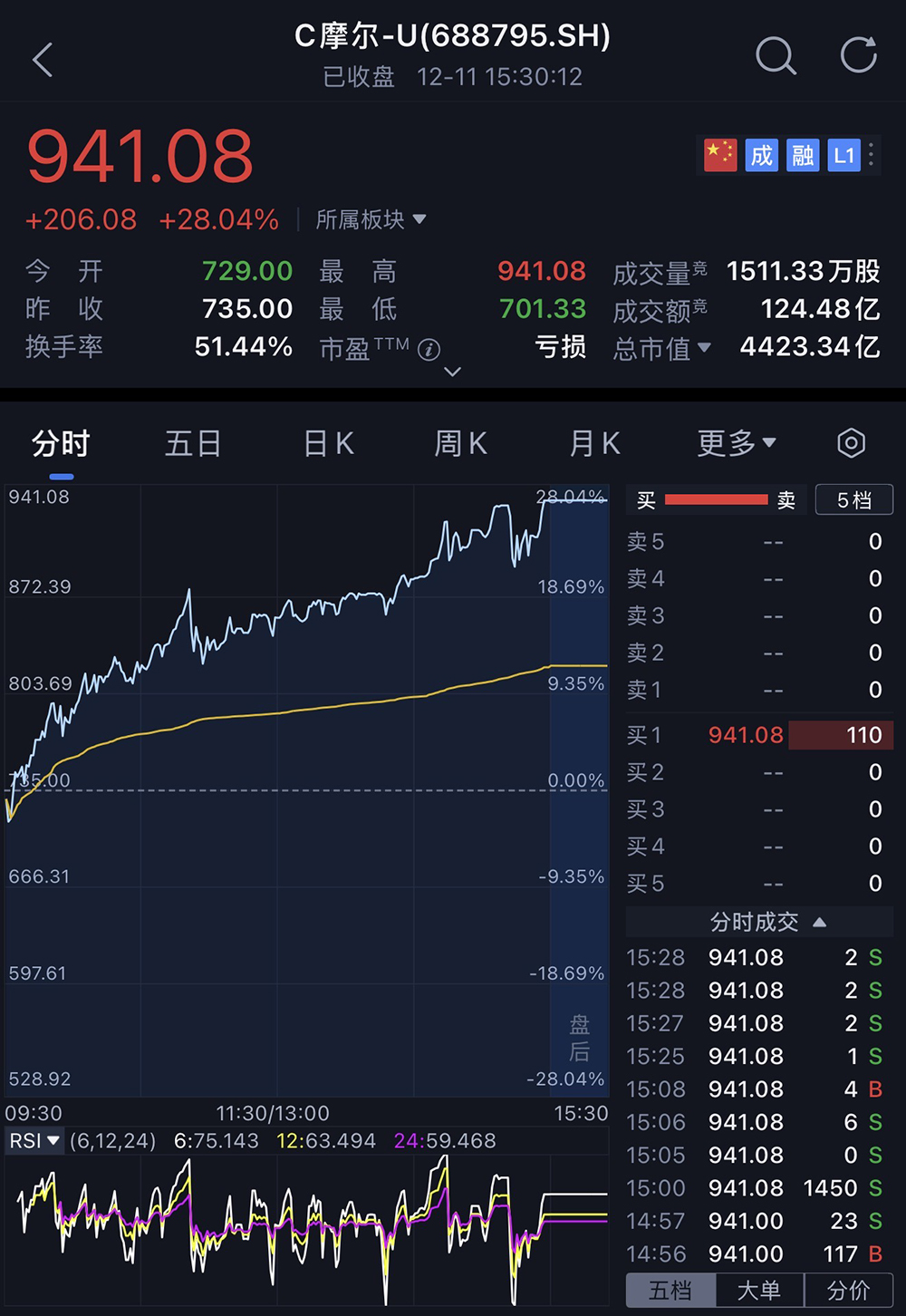Switch the L1 quote level indicator
This screenshot has width=906, height=1316.
tap(843, 155)
